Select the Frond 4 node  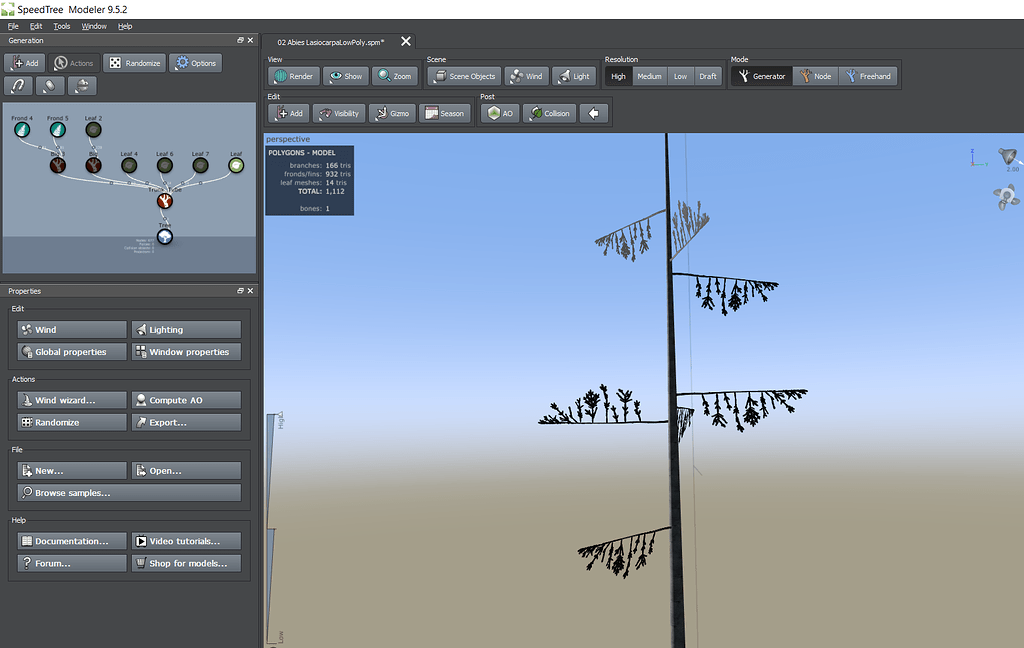tap(22, 128)
